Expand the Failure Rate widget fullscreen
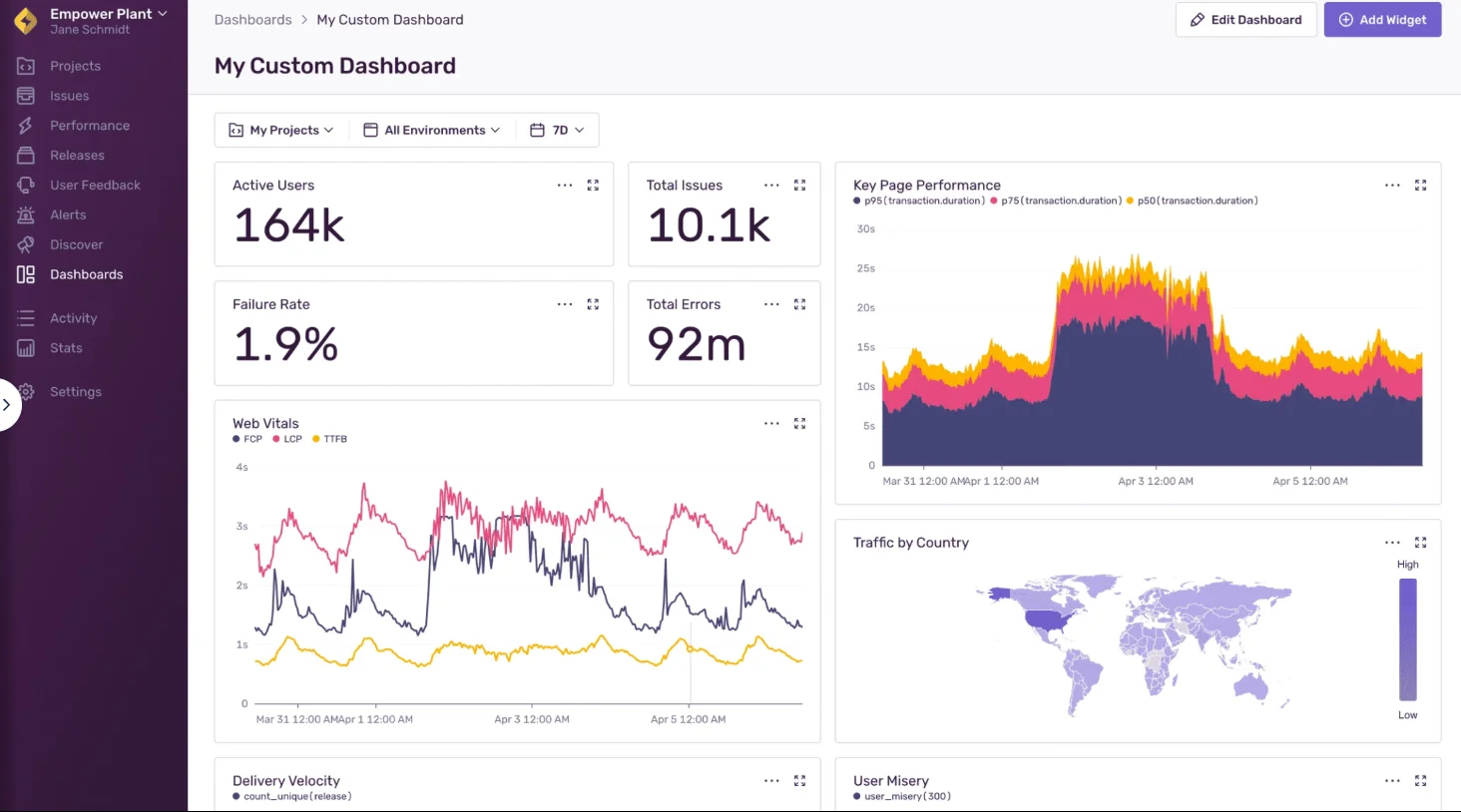This screenshot has width=1461, height=812. (x=593, y=304)
